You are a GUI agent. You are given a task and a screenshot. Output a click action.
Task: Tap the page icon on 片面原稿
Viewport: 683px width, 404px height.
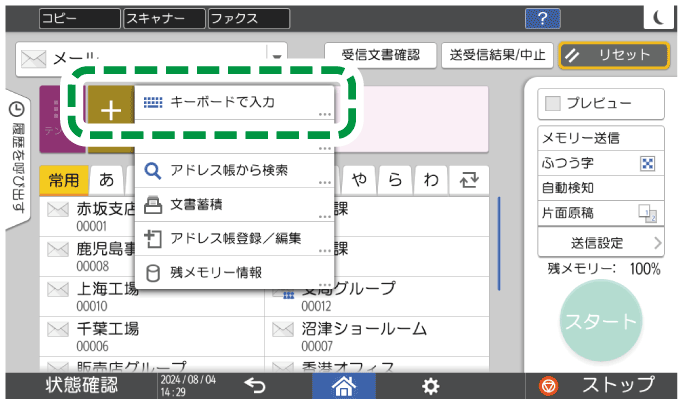click(647, 214)
